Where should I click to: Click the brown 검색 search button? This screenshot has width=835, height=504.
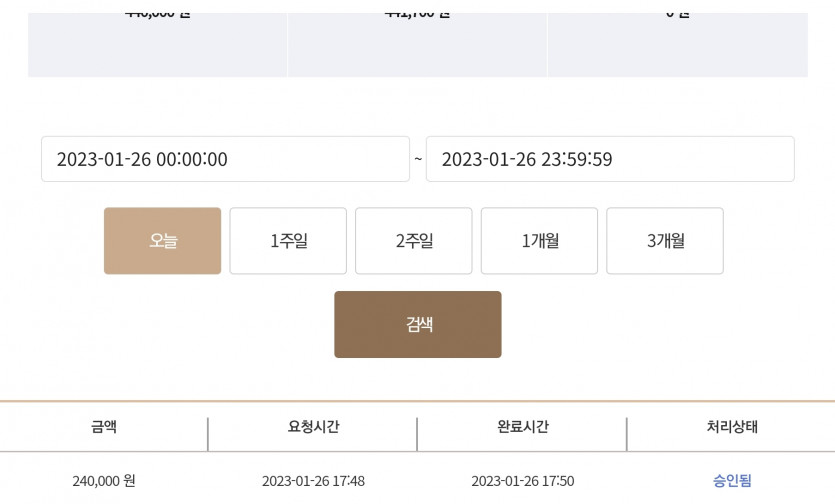418,324
